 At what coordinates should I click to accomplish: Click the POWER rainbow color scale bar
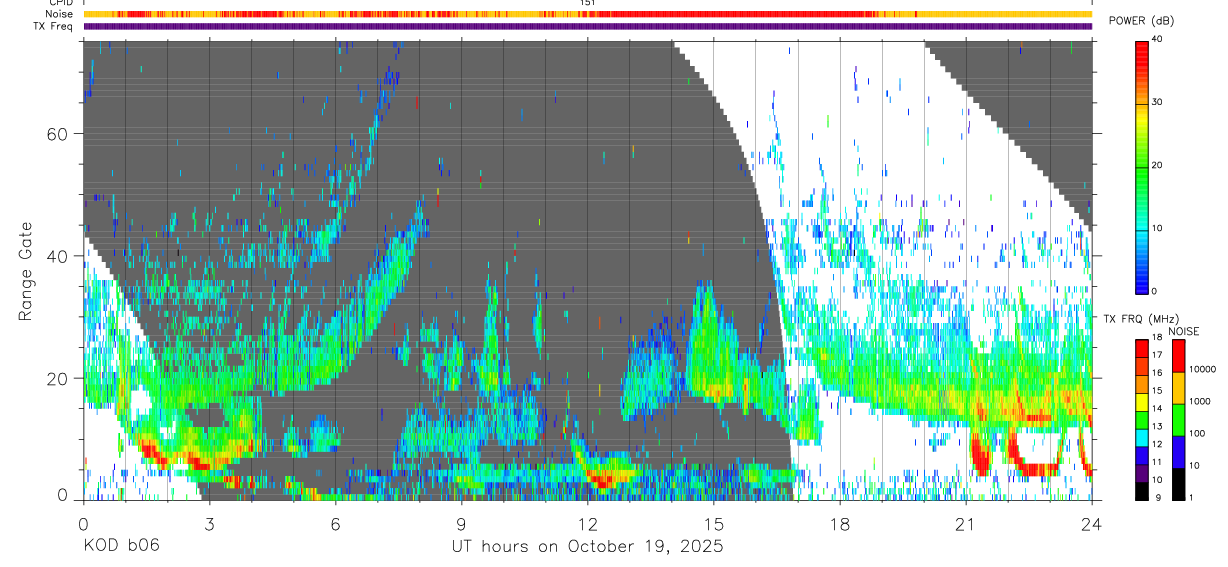click(x=1142, y=166)
